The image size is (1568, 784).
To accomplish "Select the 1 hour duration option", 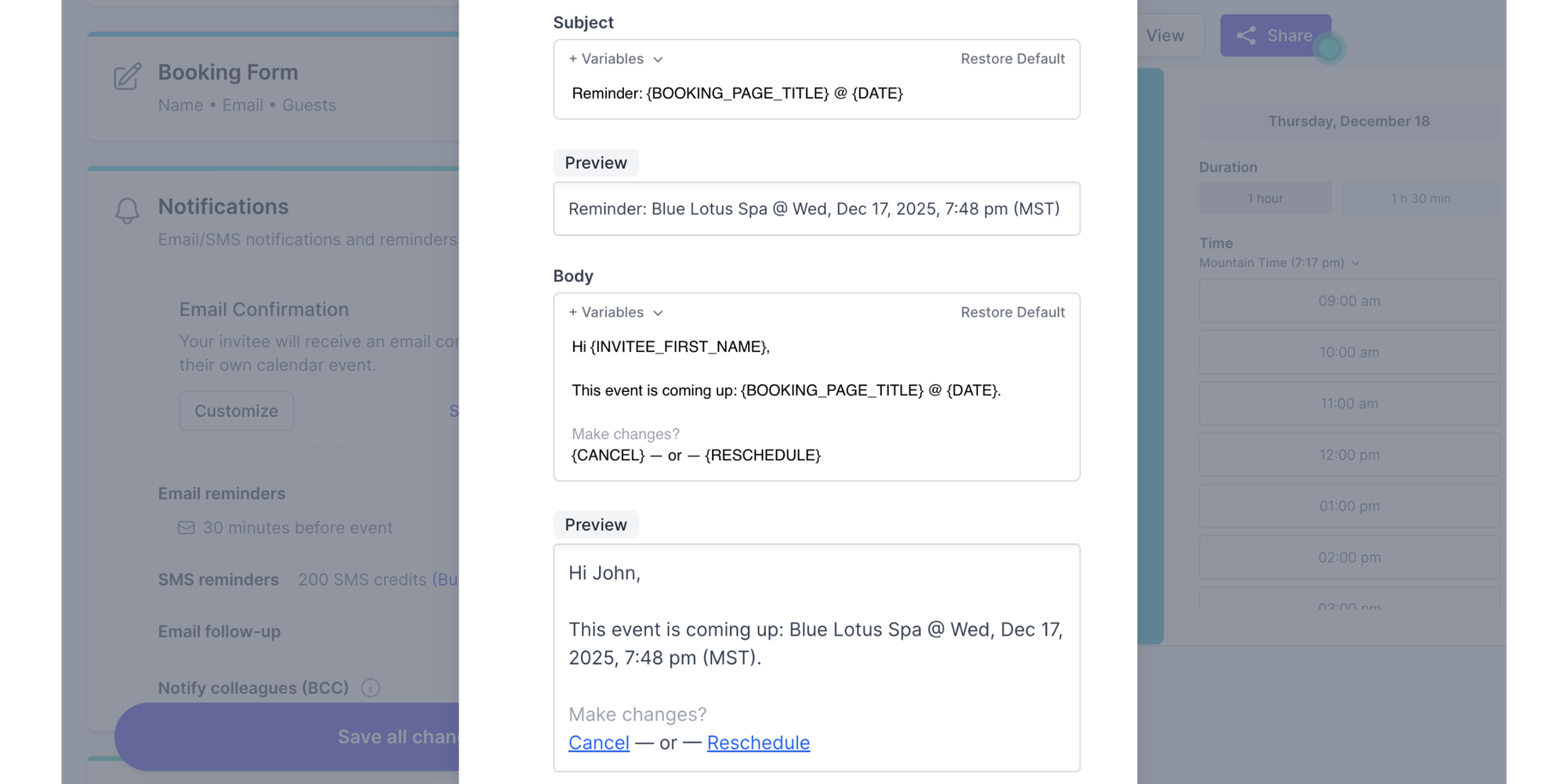I will pos(1264,198).
